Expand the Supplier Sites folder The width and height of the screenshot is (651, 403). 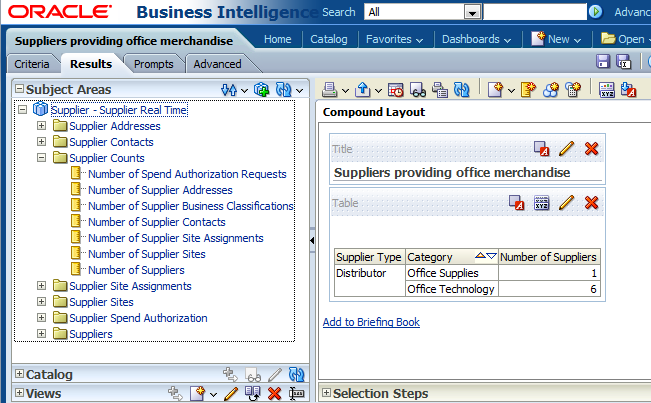(x=42, y=302)
